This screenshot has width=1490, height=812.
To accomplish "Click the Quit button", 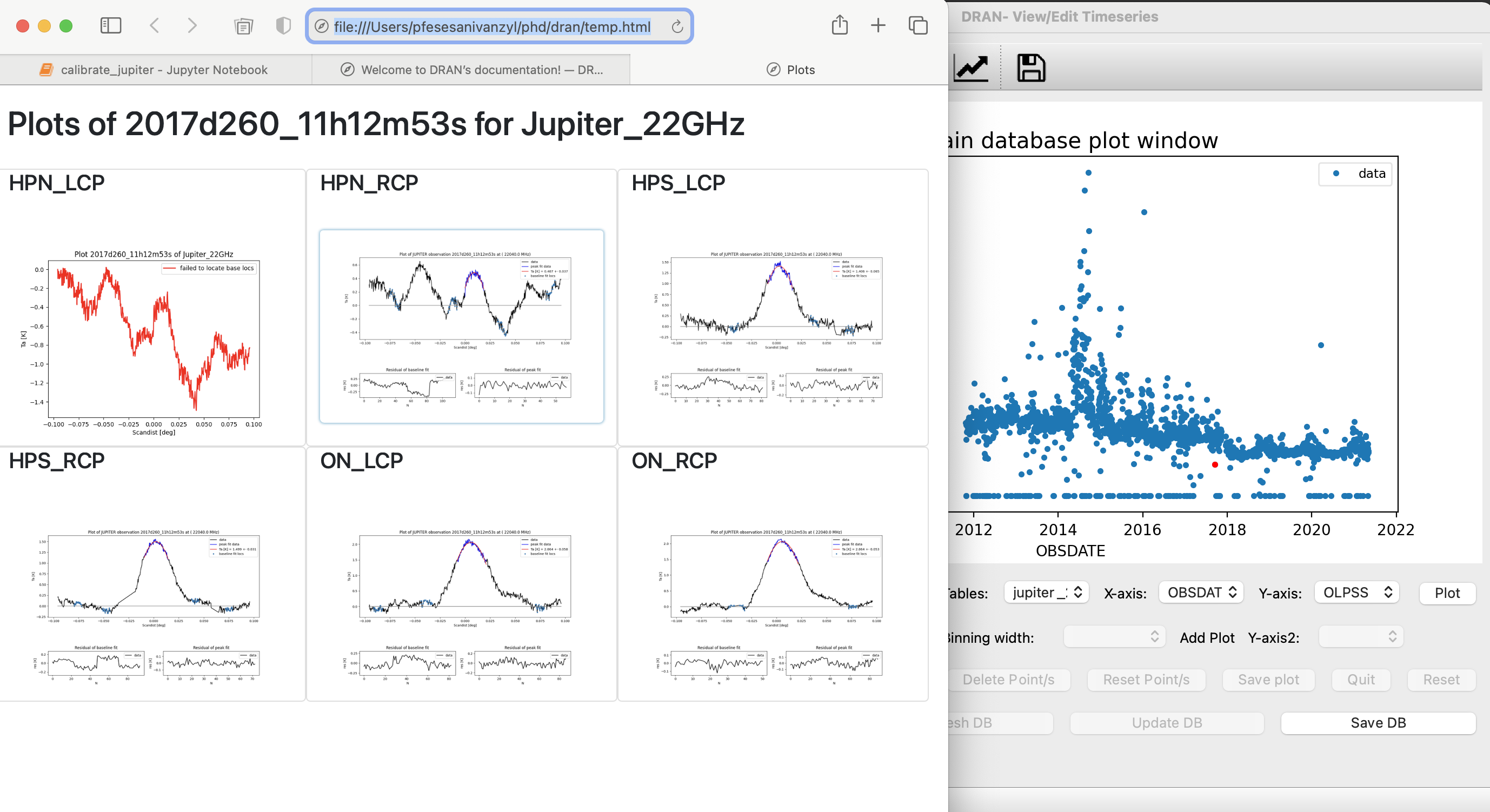I will [1360, 680].
